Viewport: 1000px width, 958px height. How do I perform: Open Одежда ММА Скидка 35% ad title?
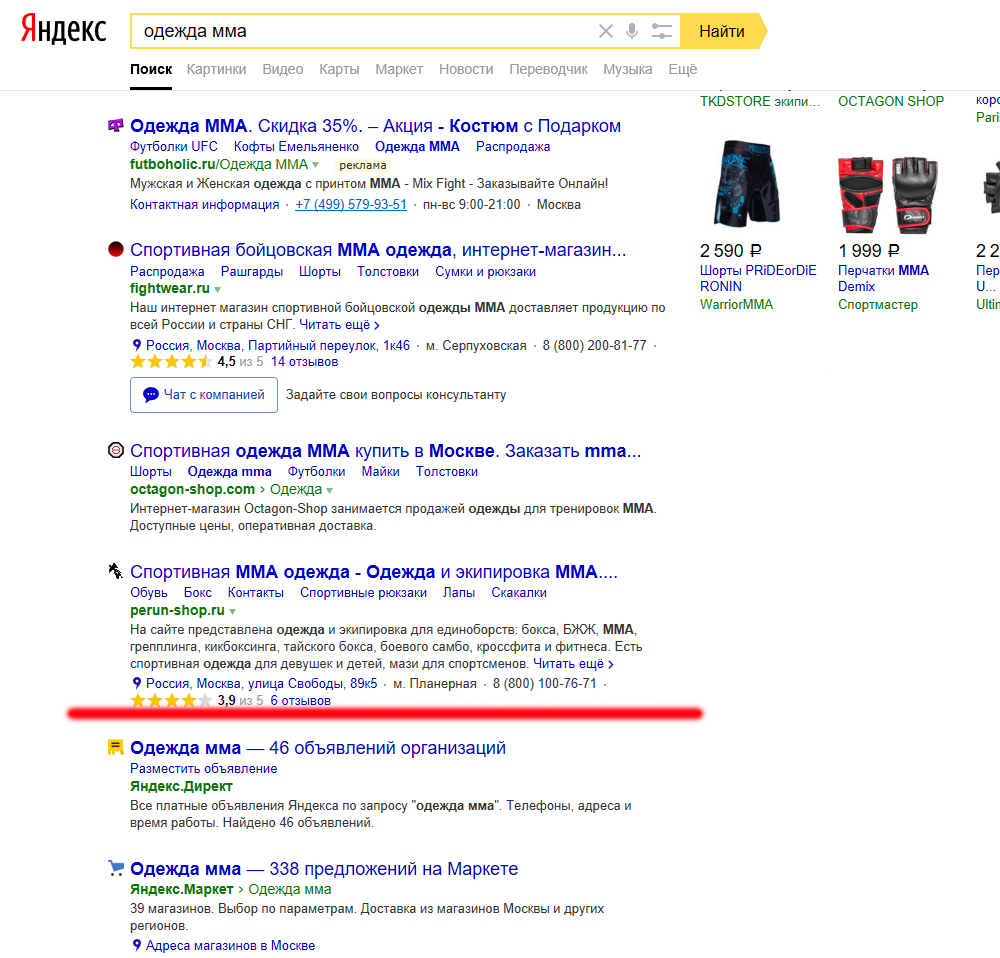click(376, 126)
